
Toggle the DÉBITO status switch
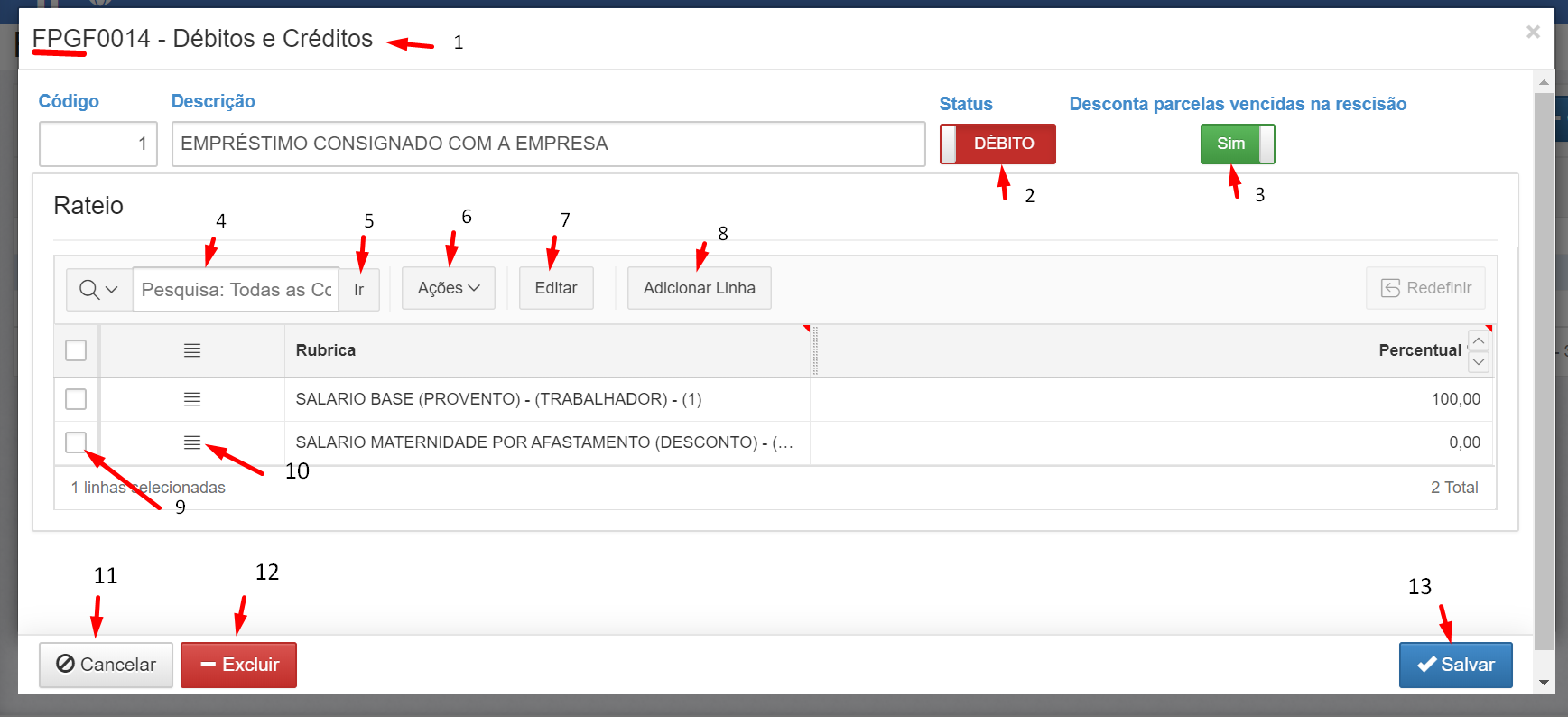tap(997, 144)
